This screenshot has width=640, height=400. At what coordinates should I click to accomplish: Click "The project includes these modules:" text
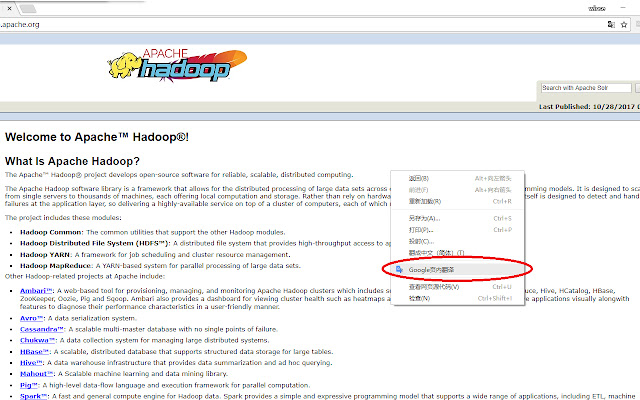point(63,218)
